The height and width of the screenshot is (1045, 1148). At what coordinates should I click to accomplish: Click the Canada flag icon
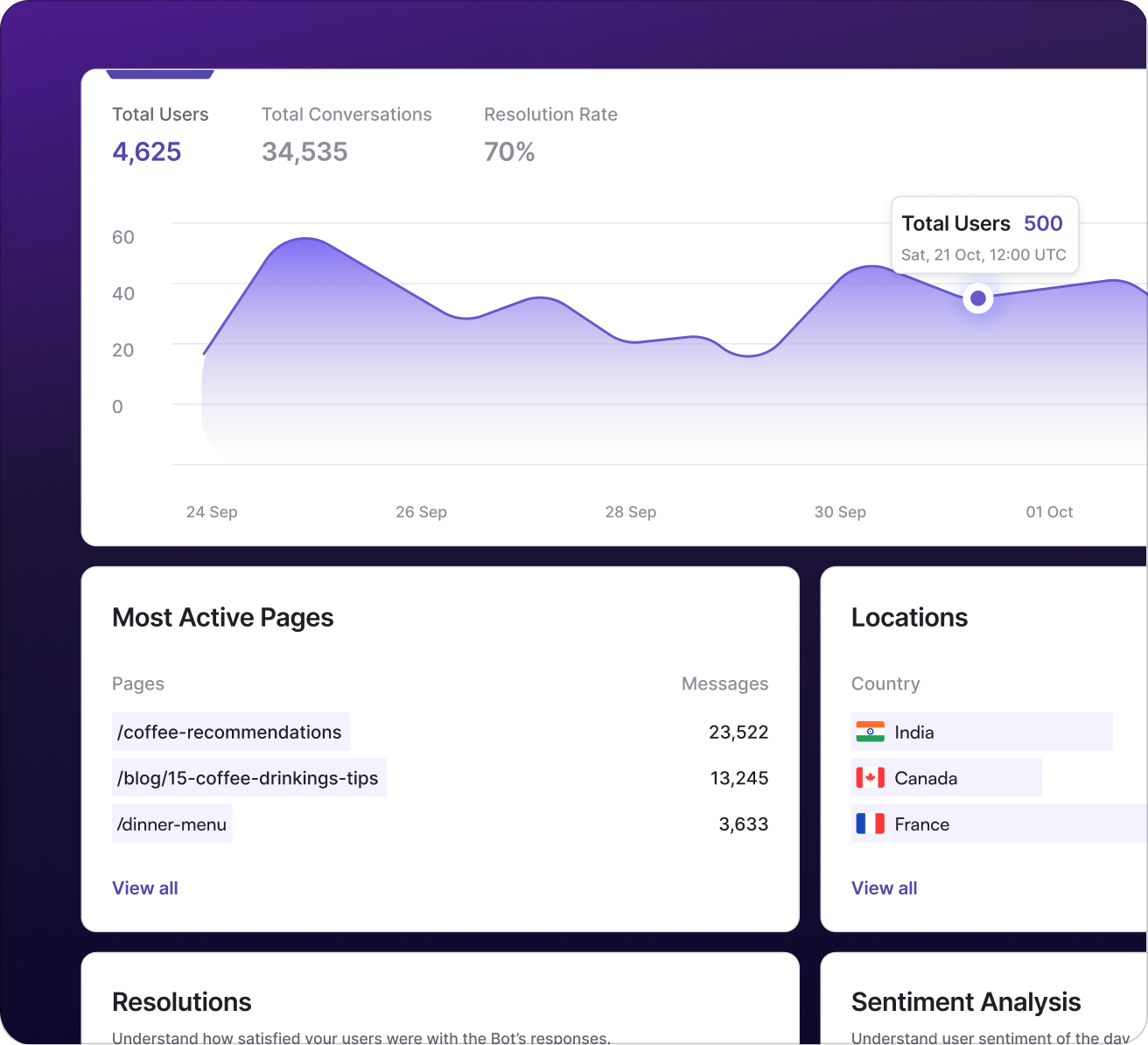coord(870,777)
